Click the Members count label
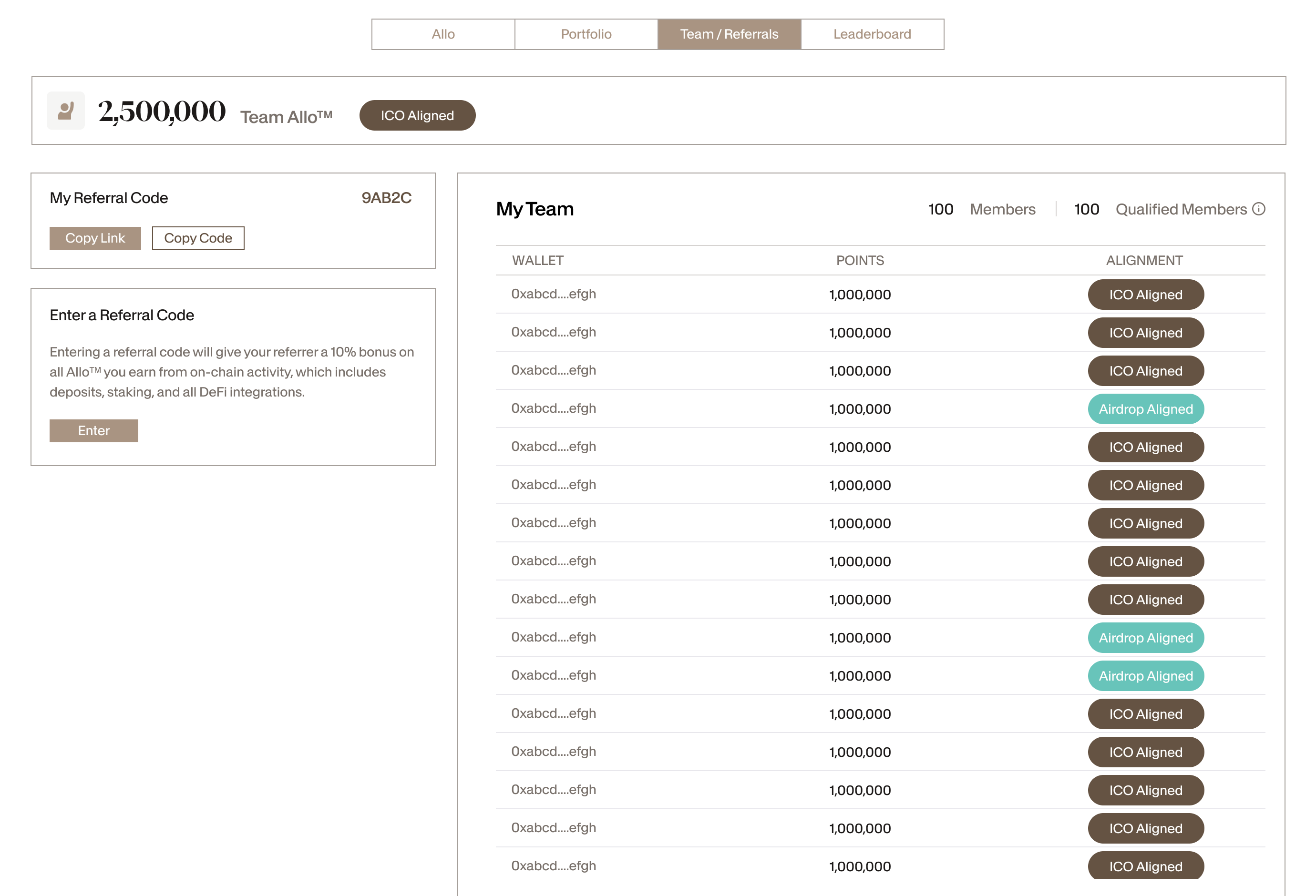Screen dimensions: 1316x896 1002,209
